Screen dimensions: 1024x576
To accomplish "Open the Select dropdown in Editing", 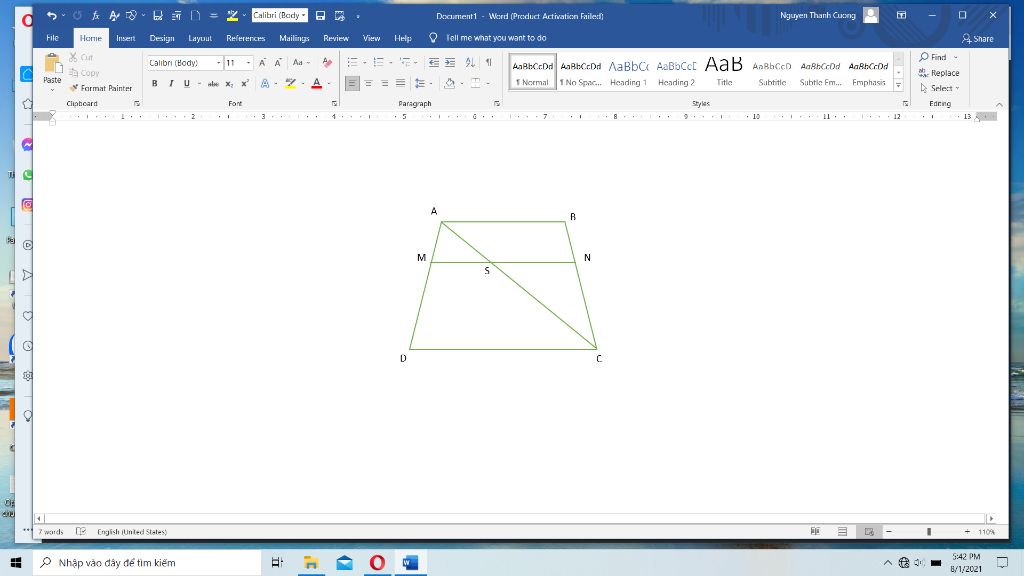I will coord(940,88).
